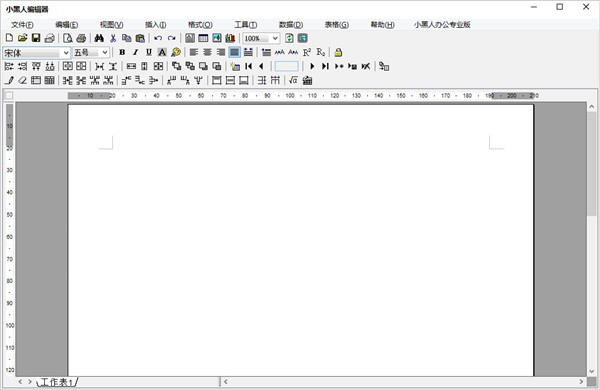600x390 pixels.
Task: Click the 小黑人办公专业版 menu link
Action: click(x=442, y=24)
